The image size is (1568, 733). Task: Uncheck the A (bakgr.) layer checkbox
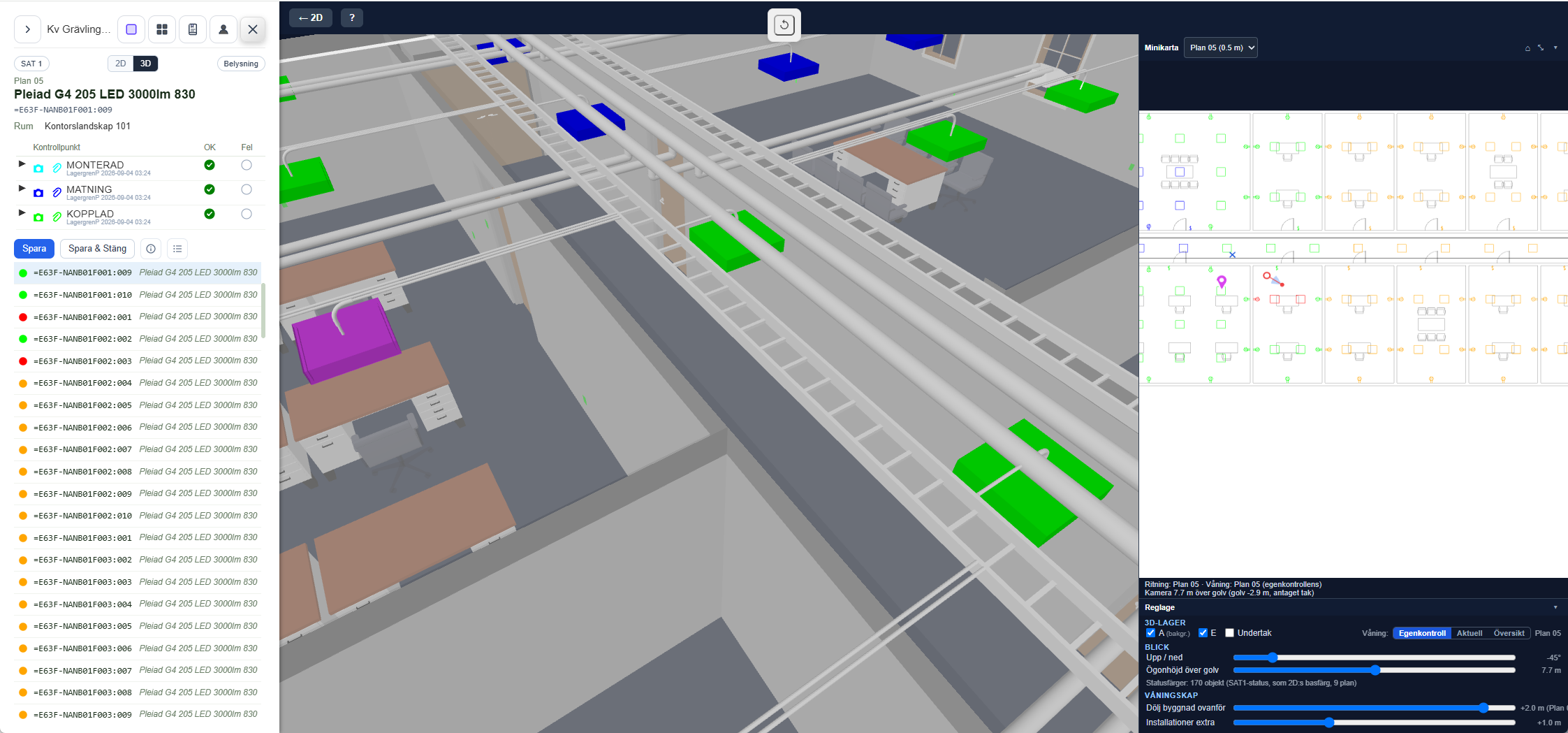1150,633
